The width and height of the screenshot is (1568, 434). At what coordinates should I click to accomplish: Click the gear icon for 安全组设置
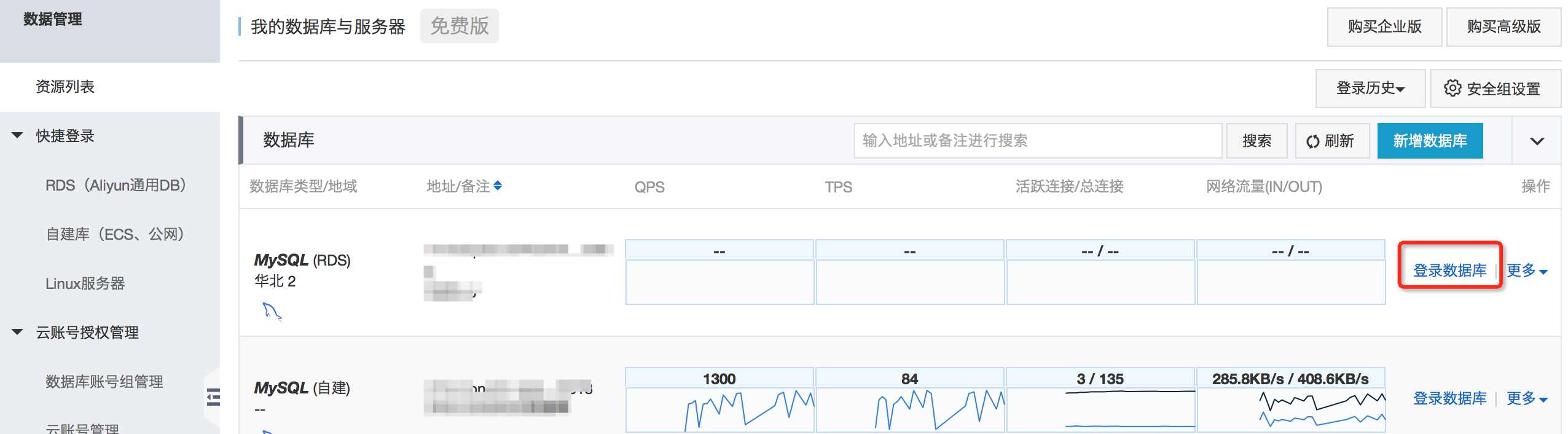pyautogui.click(x=1452, y=88)
